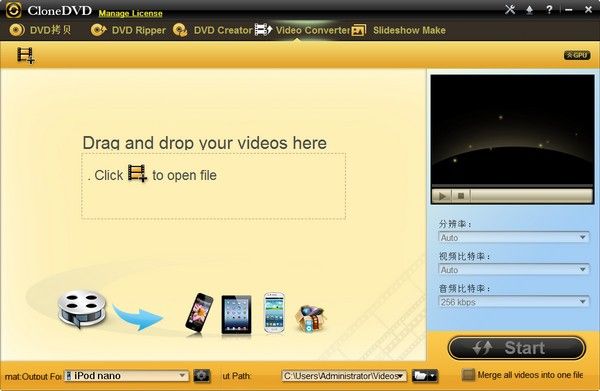This screenshot has width=600, height=391.
Task: Open the Slideshow Make tab
Action: coord(398,30)
